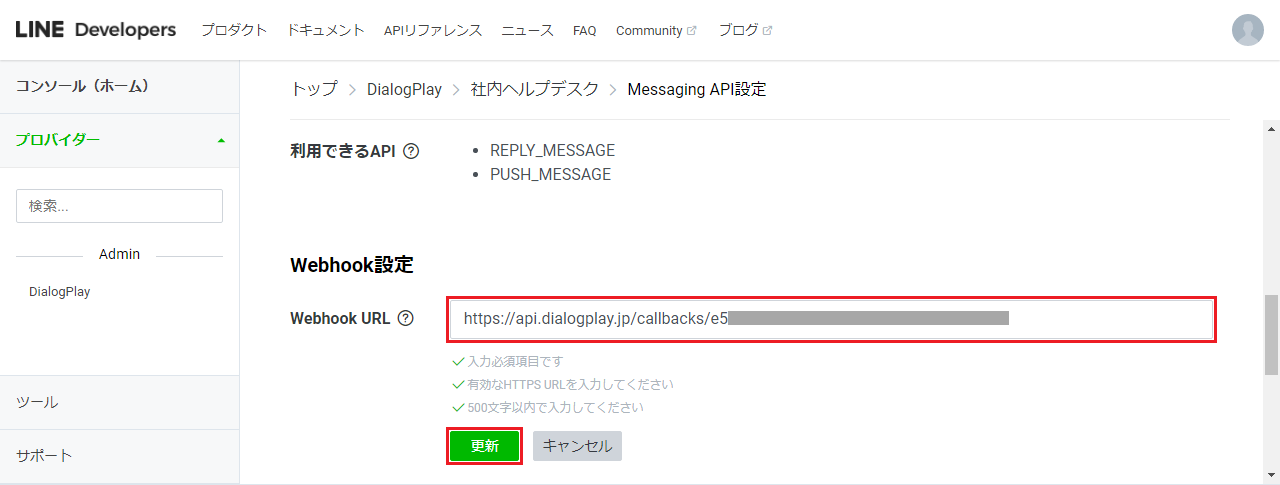Open the ブログ external link
Image resolution: width=1280 pixels, height=485 pixels.
click(745, 30)
